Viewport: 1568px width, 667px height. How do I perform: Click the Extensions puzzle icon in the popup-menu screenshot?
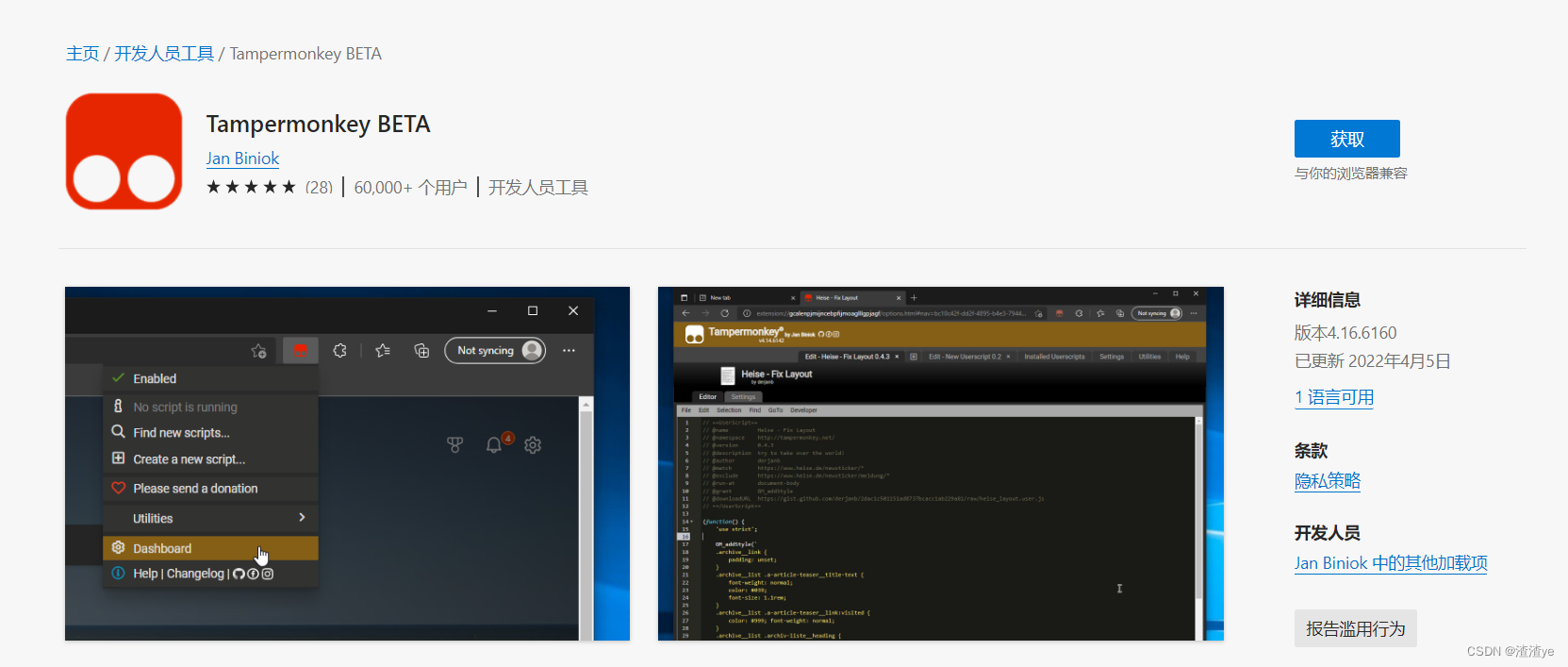point(340,350)
